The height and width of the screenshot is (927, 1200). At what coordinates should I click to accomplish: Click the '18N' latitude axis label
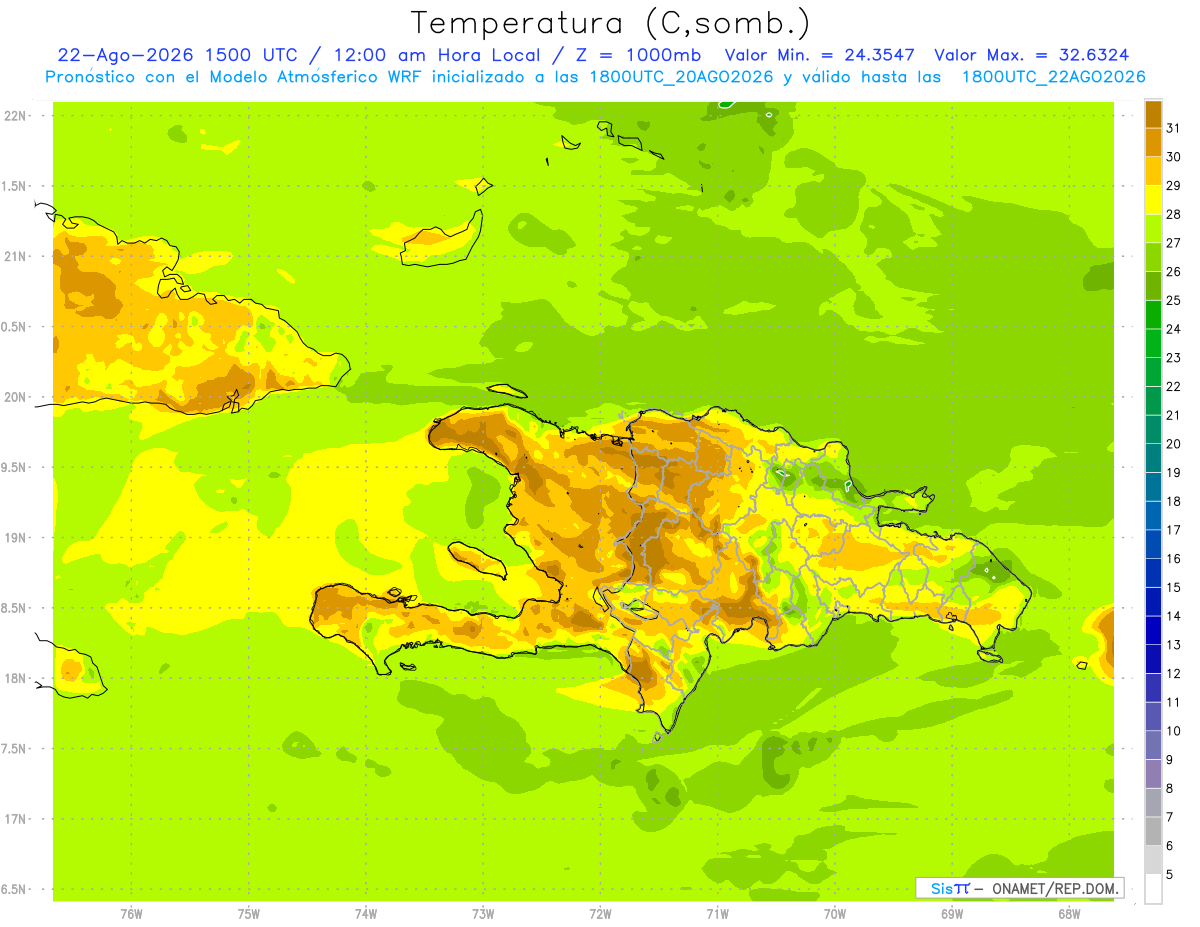point(17,678)
